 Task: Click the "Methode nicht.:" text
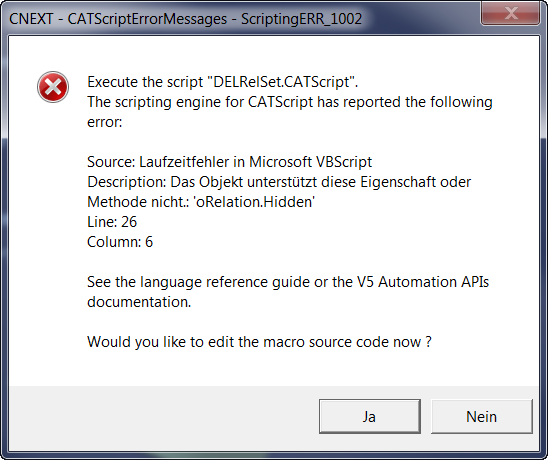pyautogui.click(x=138, y=202)
